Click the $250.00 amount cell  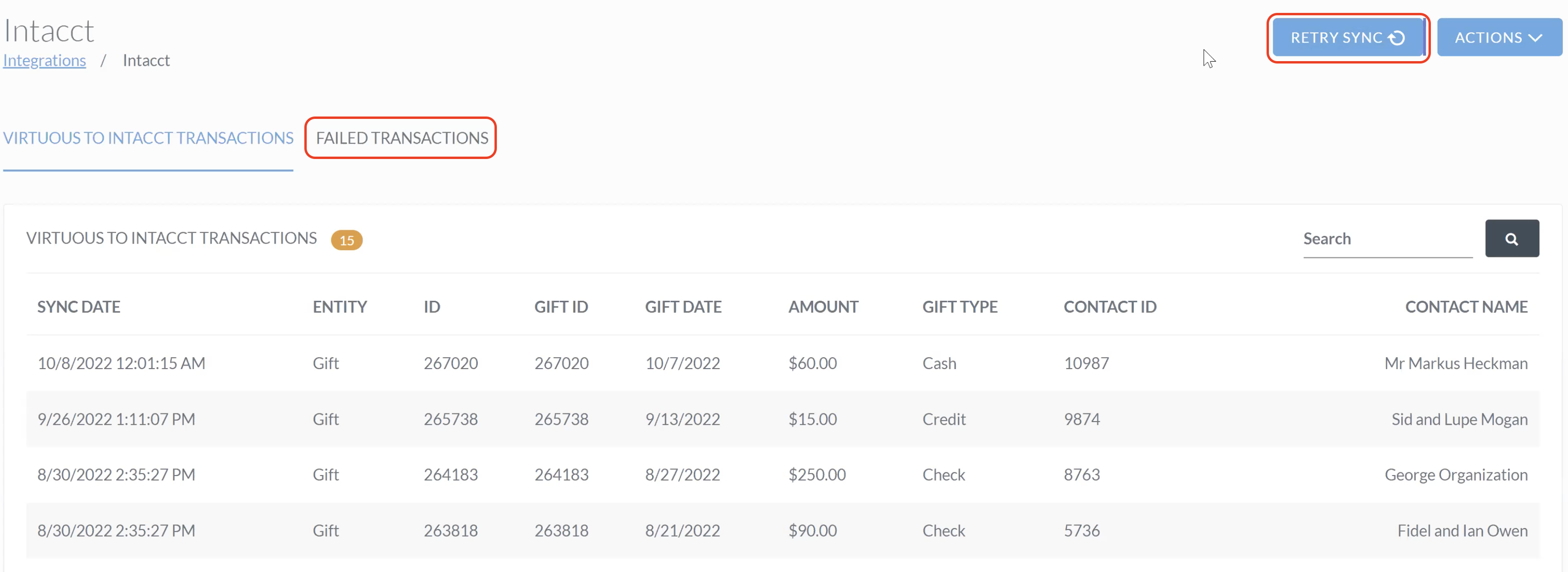pos(817,475)
